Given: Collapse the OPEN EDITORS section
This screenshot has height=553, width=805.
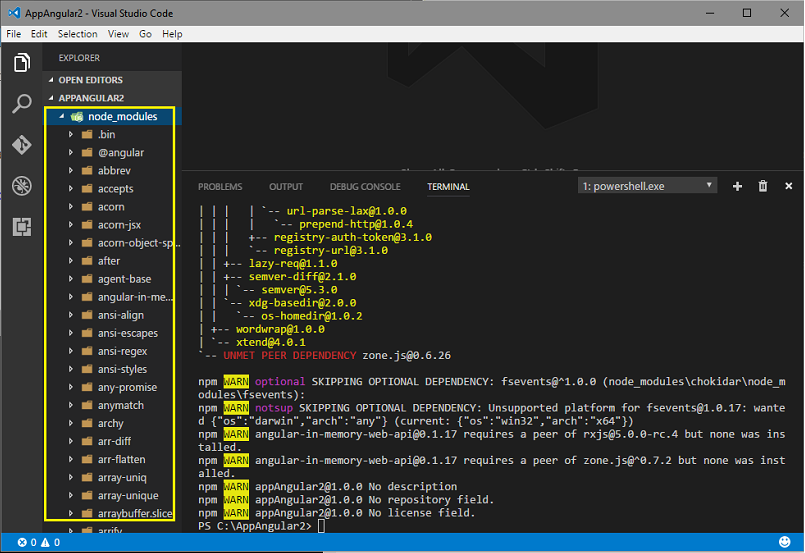Looking at the screenshot, I should tap(51, 80).
